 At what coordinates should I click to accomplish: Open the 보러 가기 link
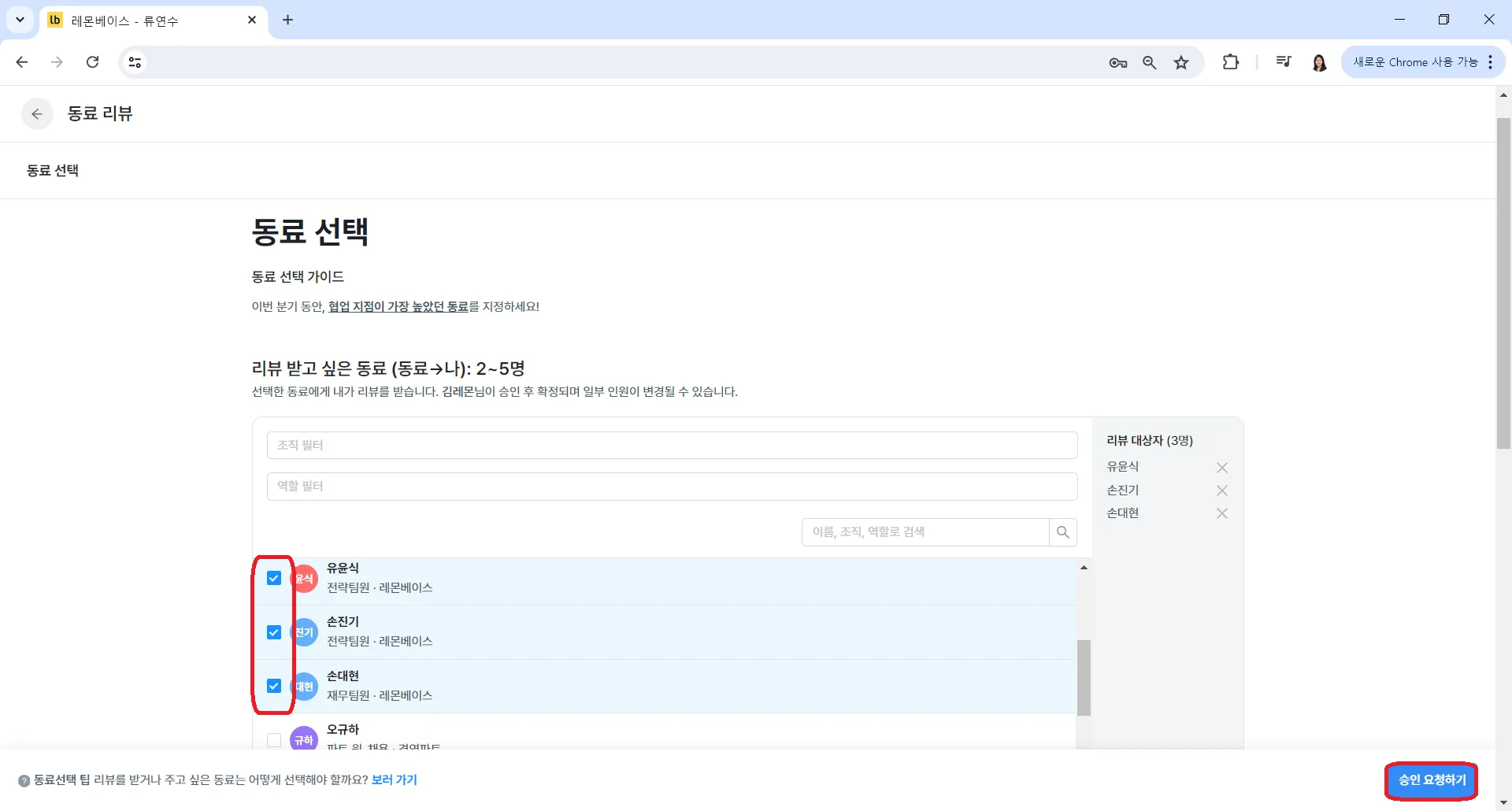[x=395, y=780]
